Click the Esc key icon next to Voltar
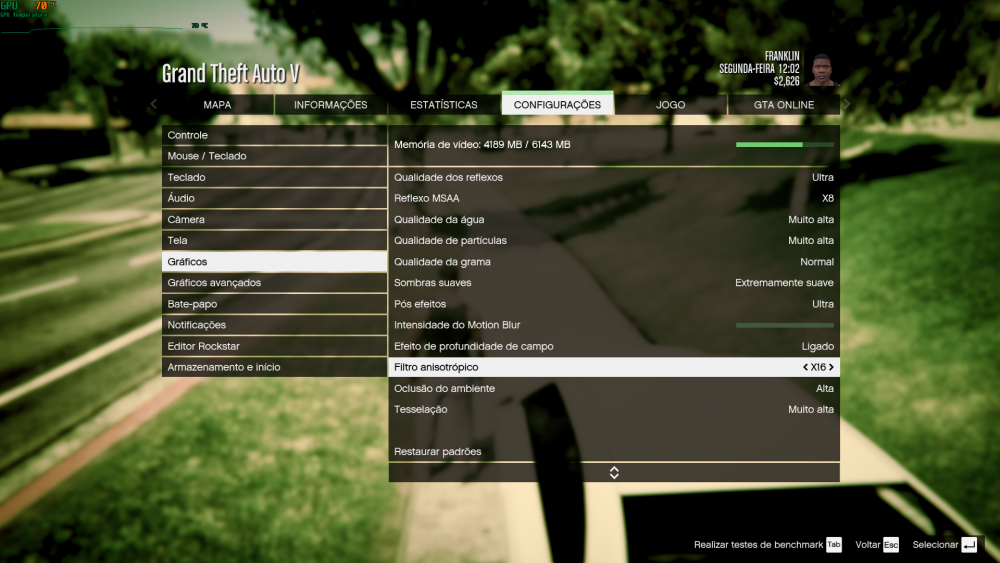 [891, 545]
